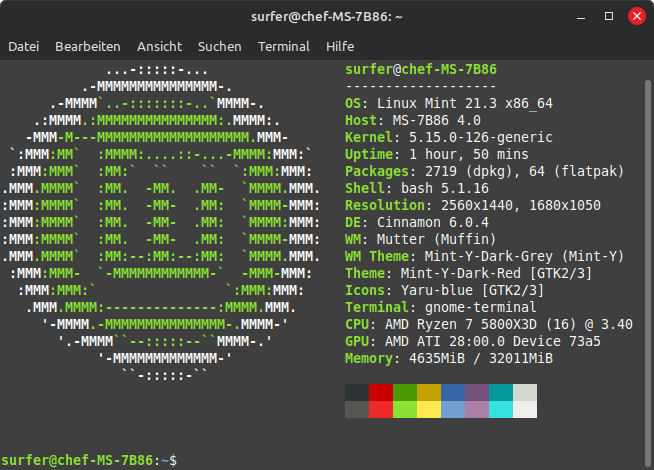The image size is (654, 470).
Task: Click the DE value 'Cinnamon 6.0.4'
Action: [x=433, y=222]
